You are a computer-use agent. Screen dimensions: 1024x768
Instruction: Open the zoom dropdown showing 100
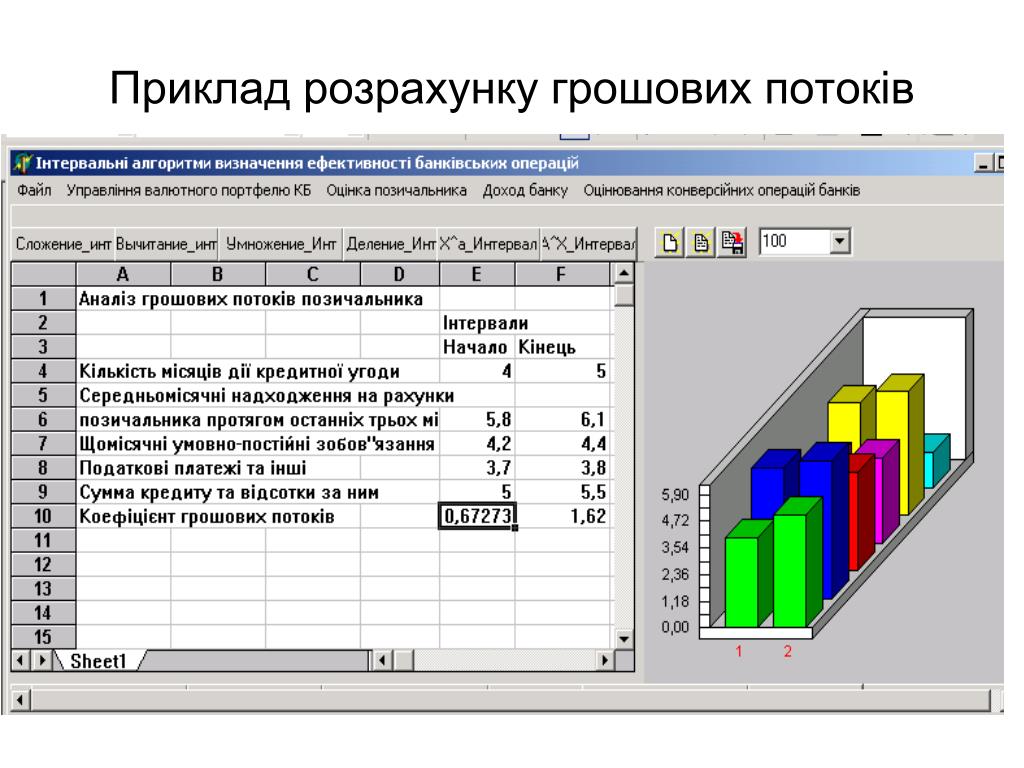tap(840, 242)
